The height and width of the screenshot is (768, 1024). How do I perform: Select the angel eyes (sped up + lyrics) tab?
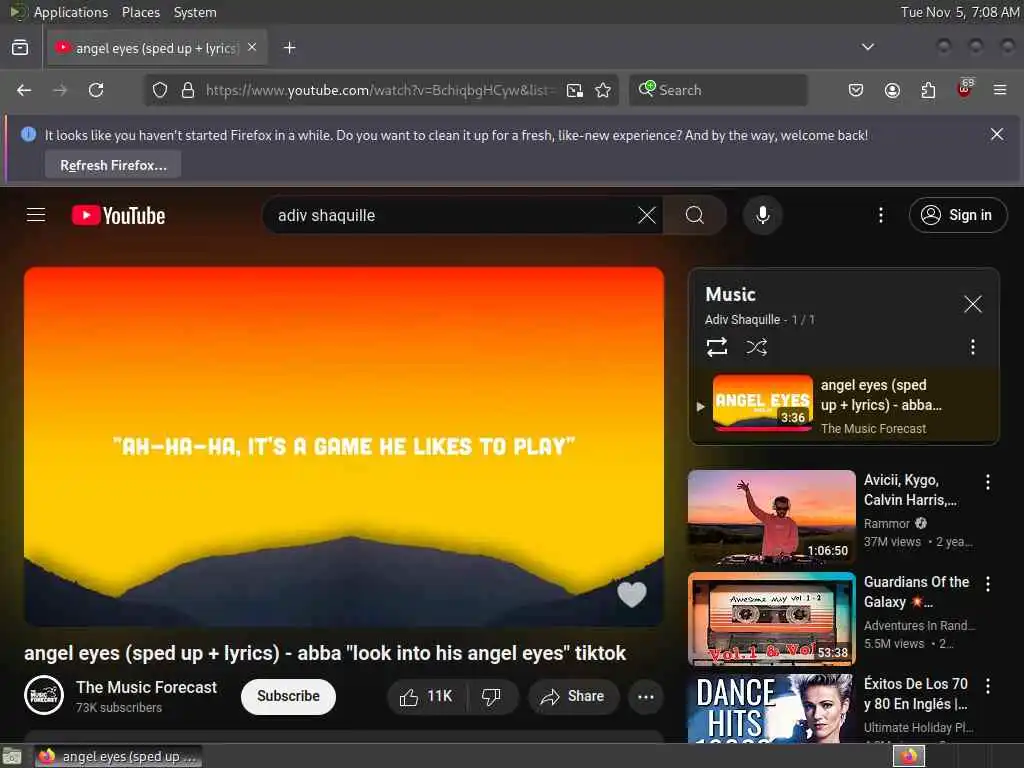click(157, 48)
